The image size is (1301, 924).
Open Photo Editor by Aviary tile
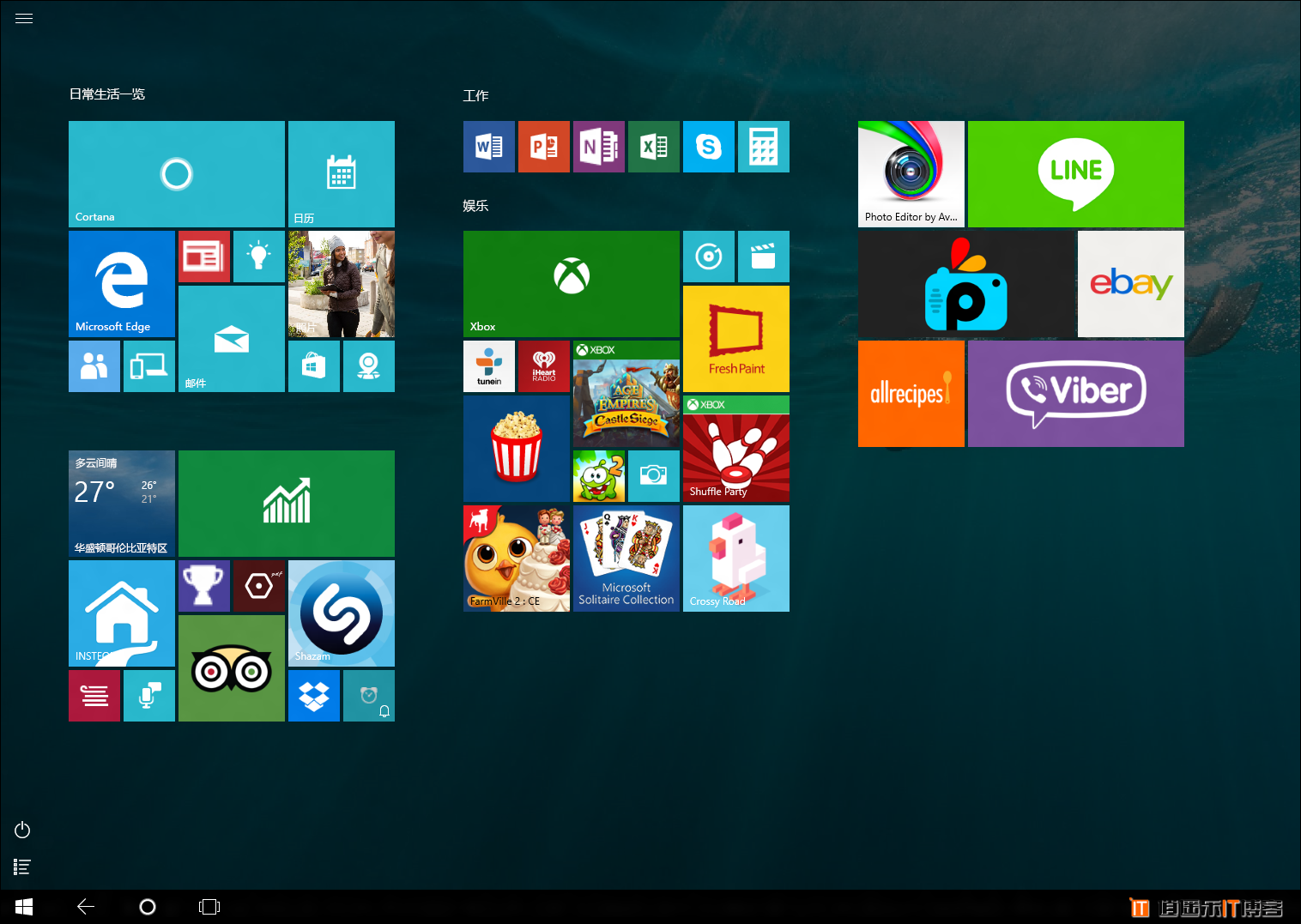(x=911, y=174)
